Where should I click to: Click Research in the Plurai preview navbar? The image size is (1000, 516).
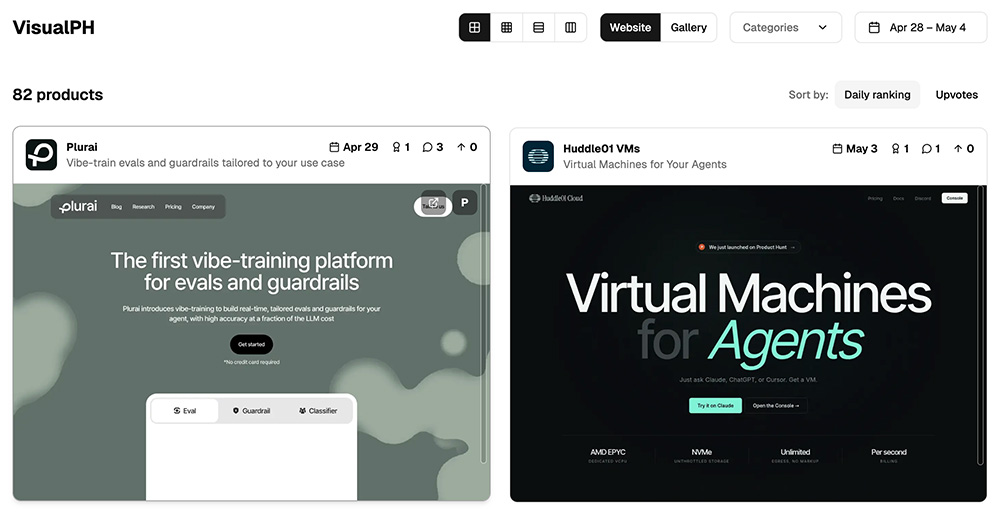[x=143, y=207]
